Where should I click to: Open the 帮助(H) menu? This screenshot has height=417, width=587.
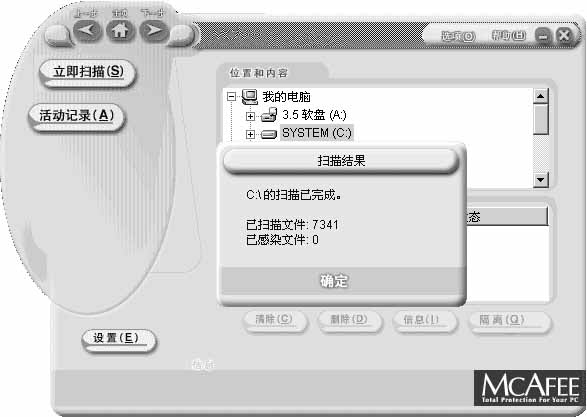[x=508, y=36]
